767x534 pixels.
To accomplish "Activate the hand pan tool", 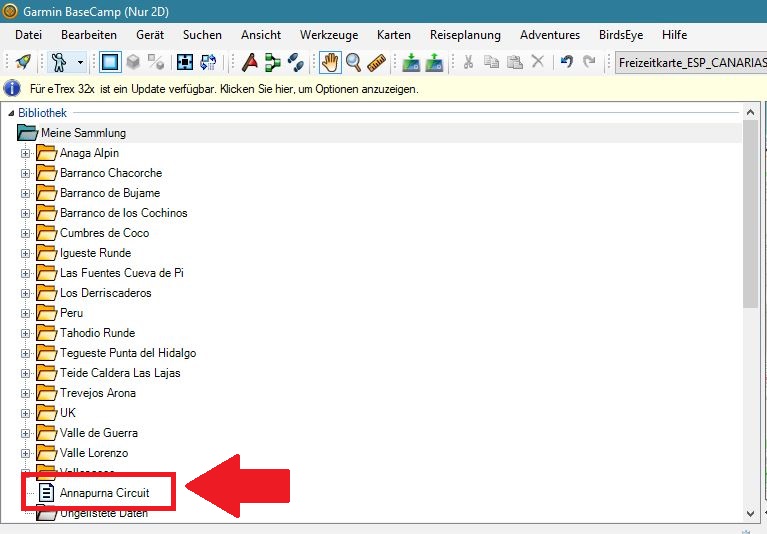I will [330, 62].
